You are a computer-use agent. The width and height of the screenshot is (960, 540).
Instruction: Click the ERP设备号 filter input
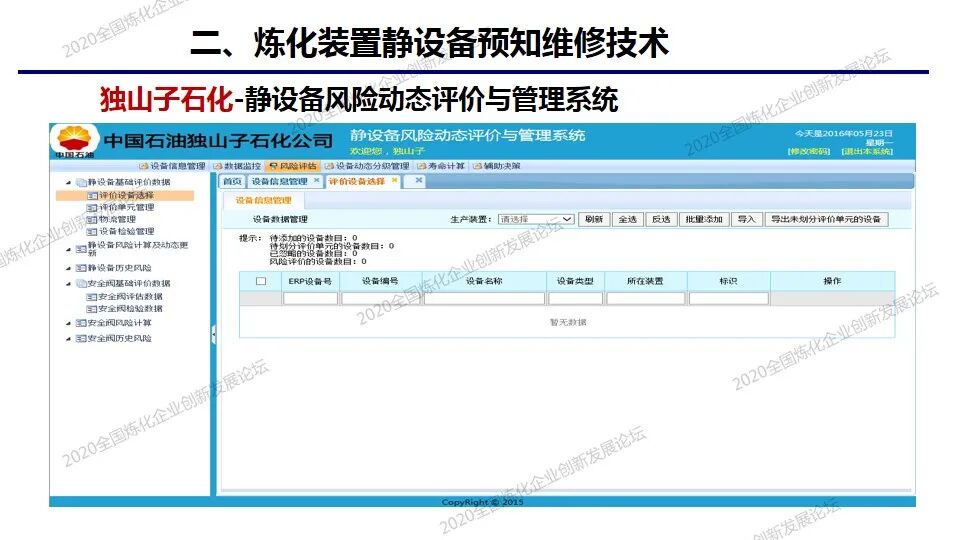[x=310, y=298]
